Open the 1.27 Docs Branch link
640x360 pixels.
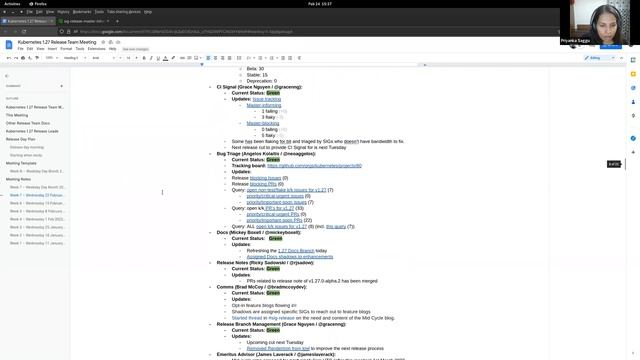pyautogui.click(x=296, y=251)
